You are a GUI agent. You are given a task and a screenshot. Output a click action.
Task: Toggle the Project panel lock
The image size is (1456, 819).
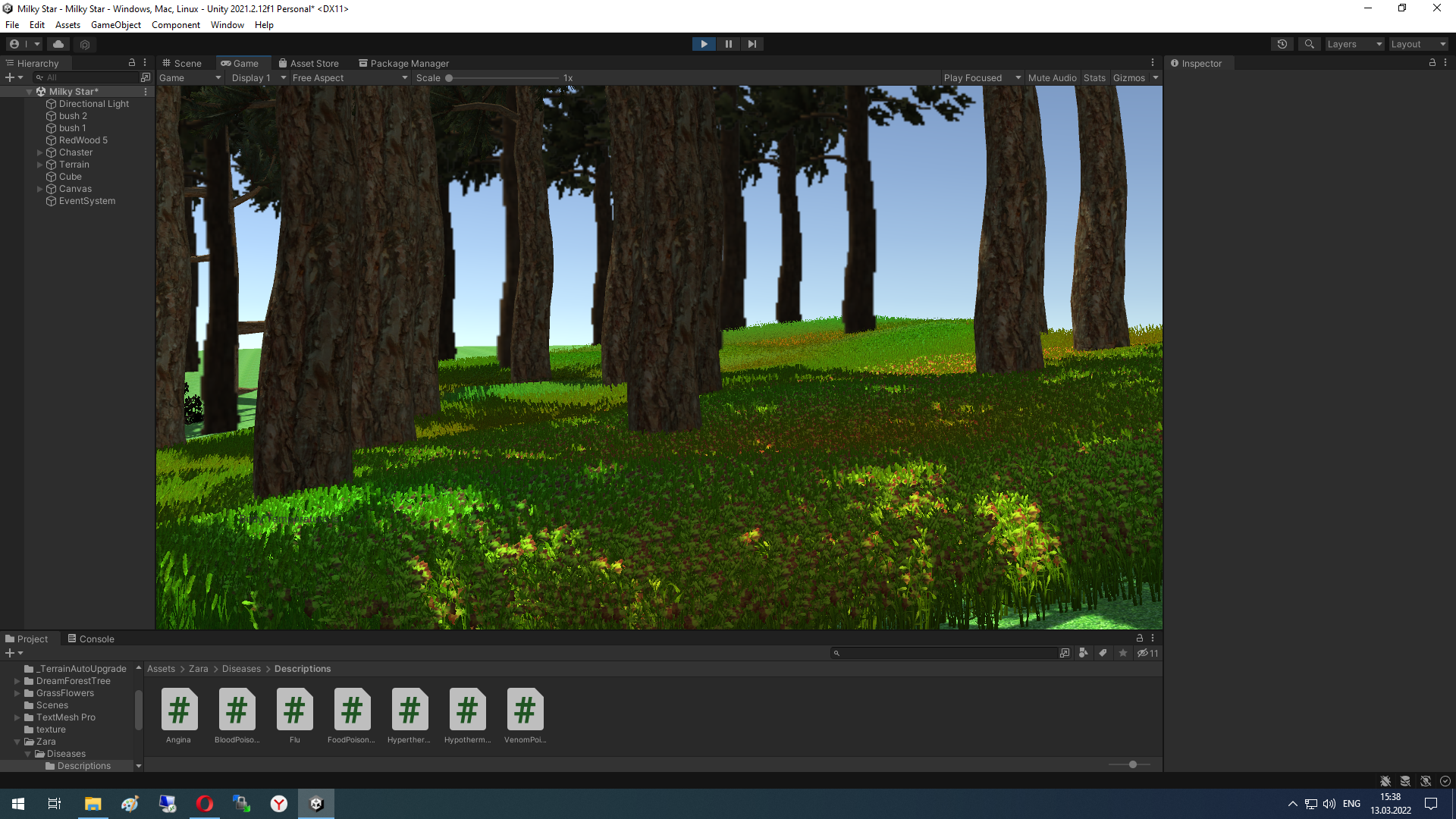click(x=1140, y=639)
